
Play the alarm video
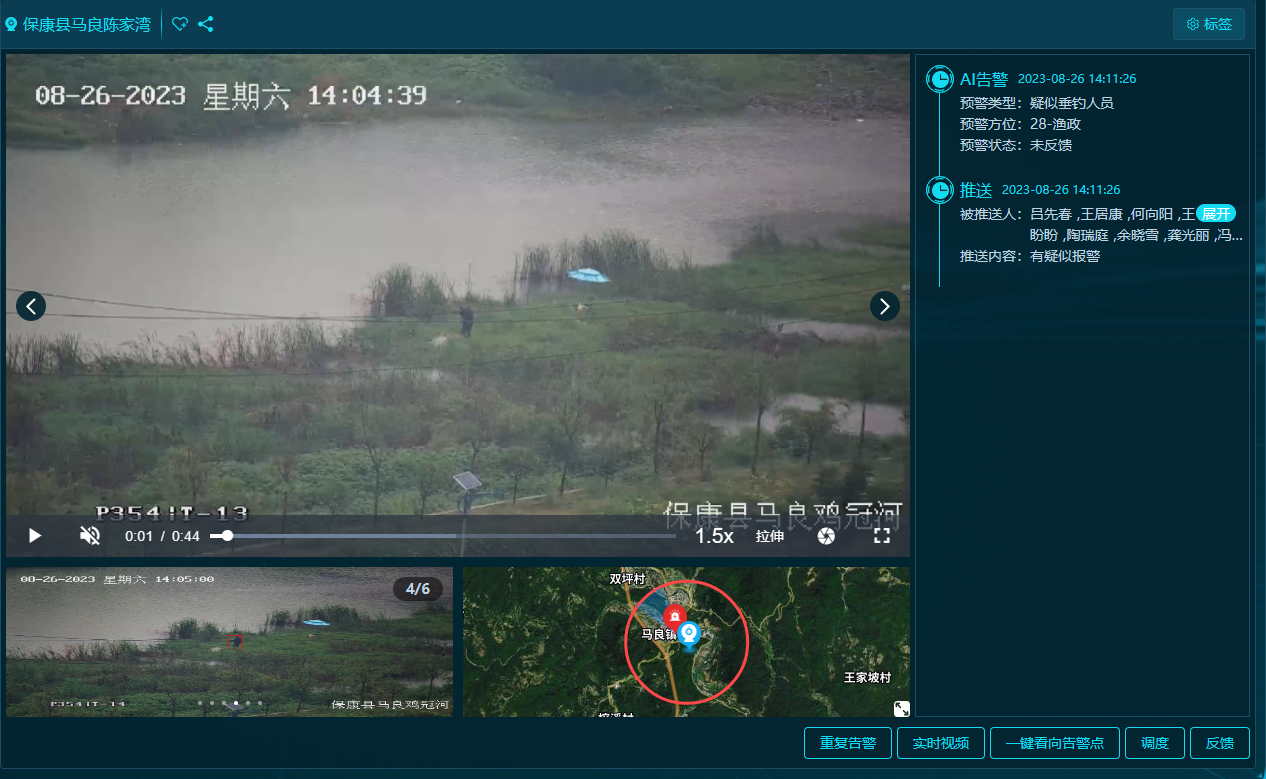coord(35,536)
